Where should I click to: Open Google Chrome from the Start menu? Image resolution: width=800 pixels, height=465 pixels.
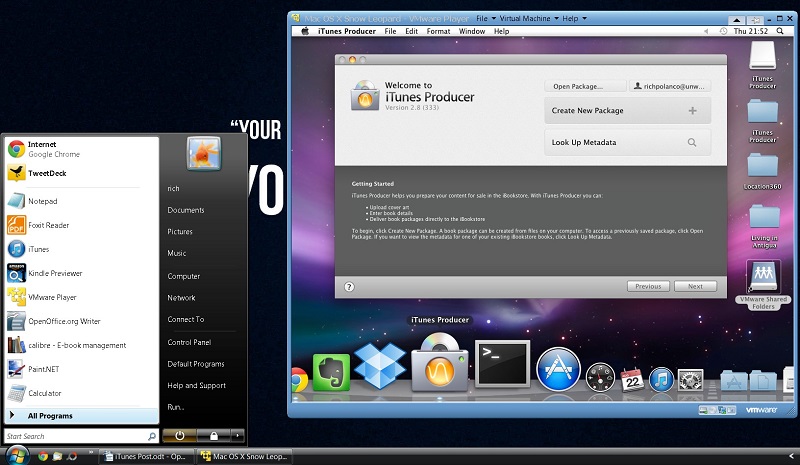coord(82,149)
